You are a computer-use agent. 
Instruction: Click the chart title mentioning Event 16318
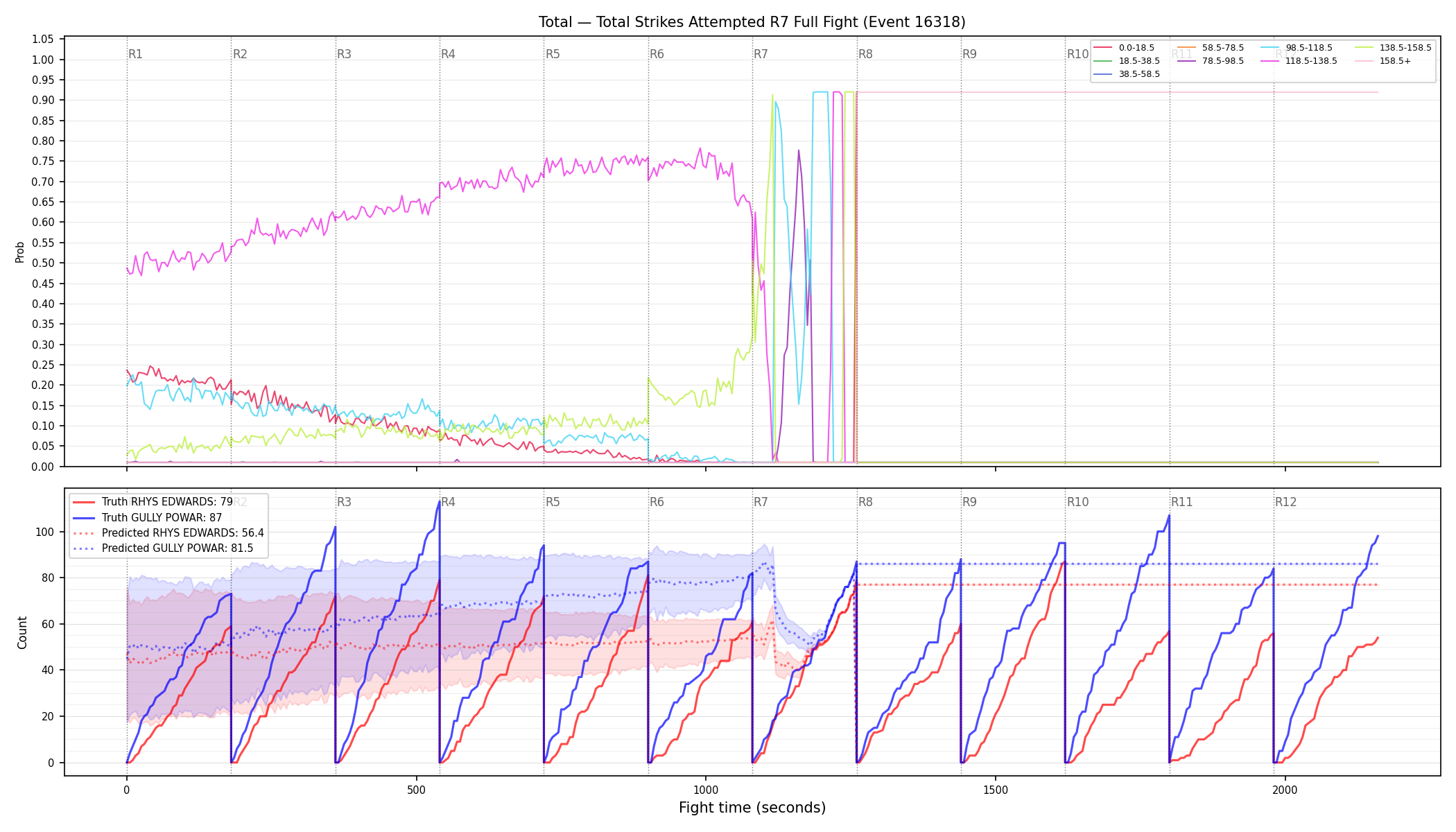point(752,22)
